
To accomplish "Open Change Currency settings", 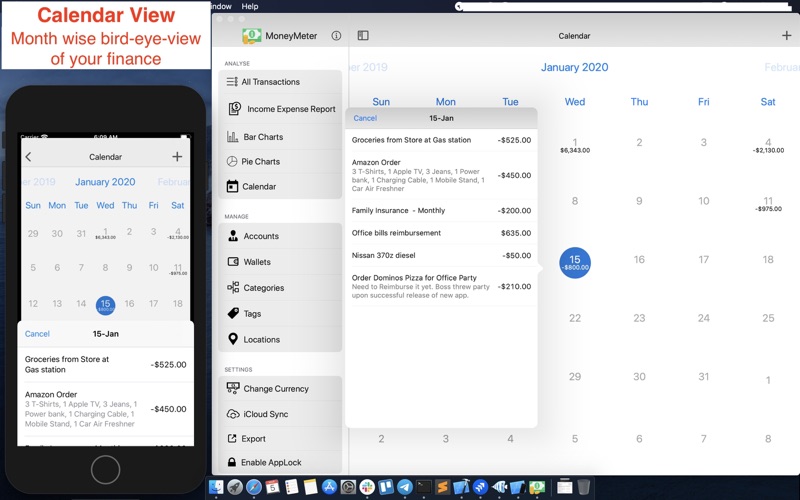I will [x=280, y=388].
